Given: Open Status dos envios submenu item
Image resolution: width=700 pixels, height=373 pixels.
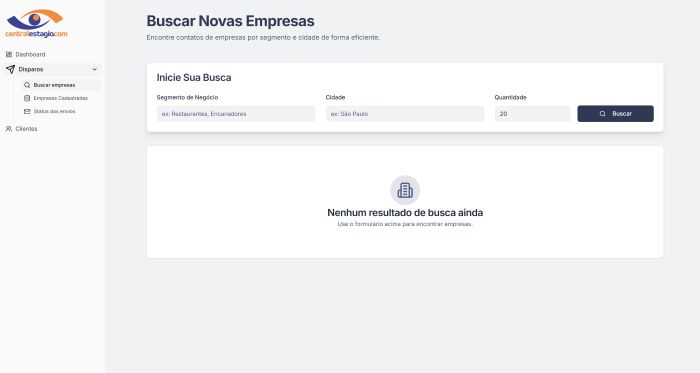Looking at the screenshot, I should [61, 111].
